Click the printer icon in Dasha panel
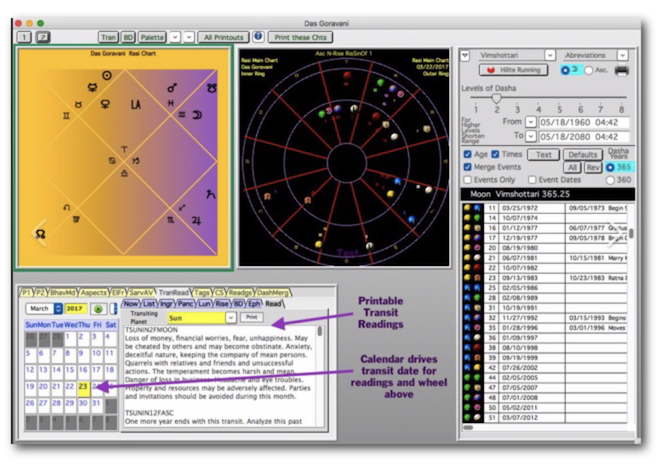The image size is (664, 468). click(621, 71)
